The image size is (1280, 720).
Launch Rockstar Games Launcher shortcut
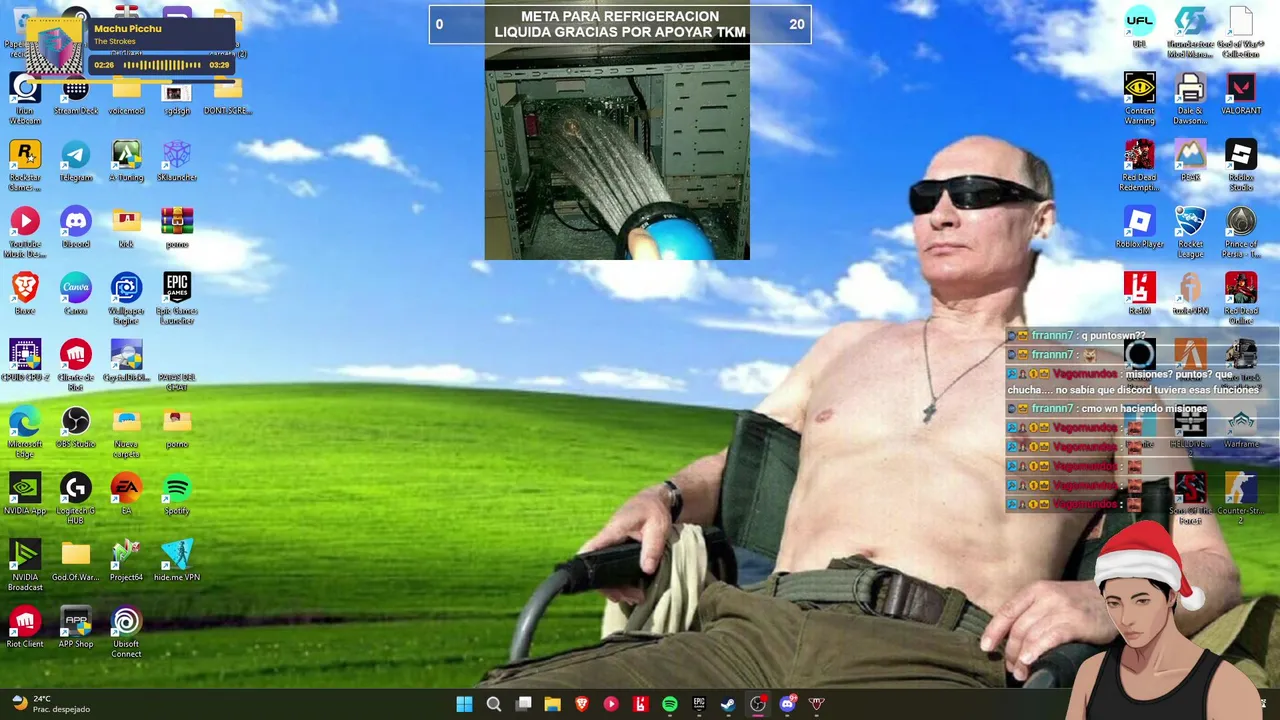25,166
